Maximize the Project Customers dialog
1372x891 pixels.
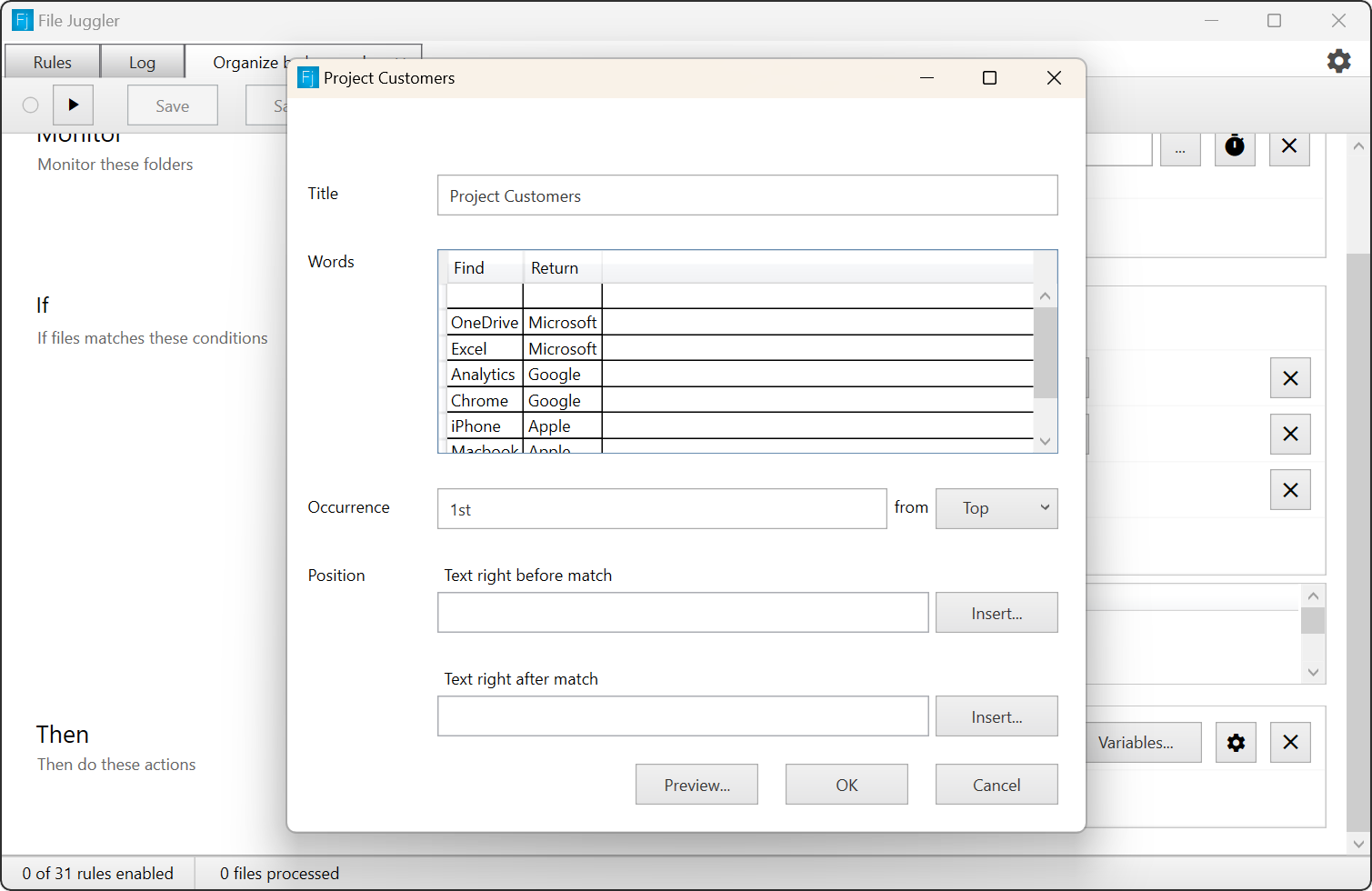(989, 78)
